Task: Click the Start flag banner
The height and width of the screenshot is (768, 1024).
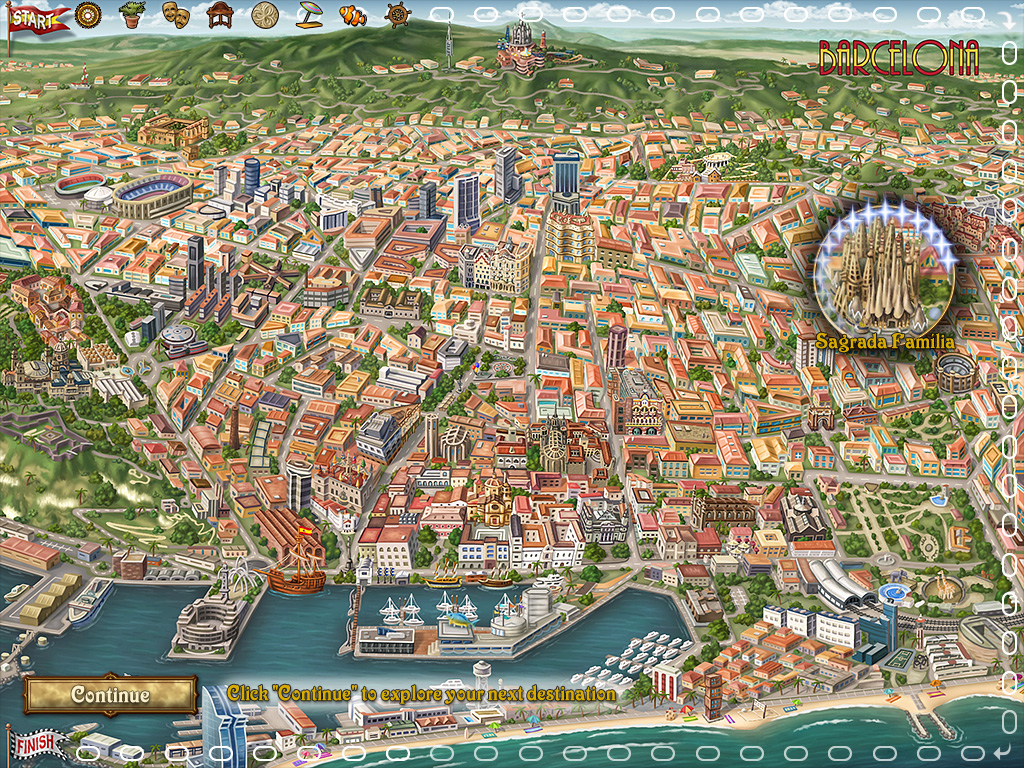Action: click(x=38, y=18)
